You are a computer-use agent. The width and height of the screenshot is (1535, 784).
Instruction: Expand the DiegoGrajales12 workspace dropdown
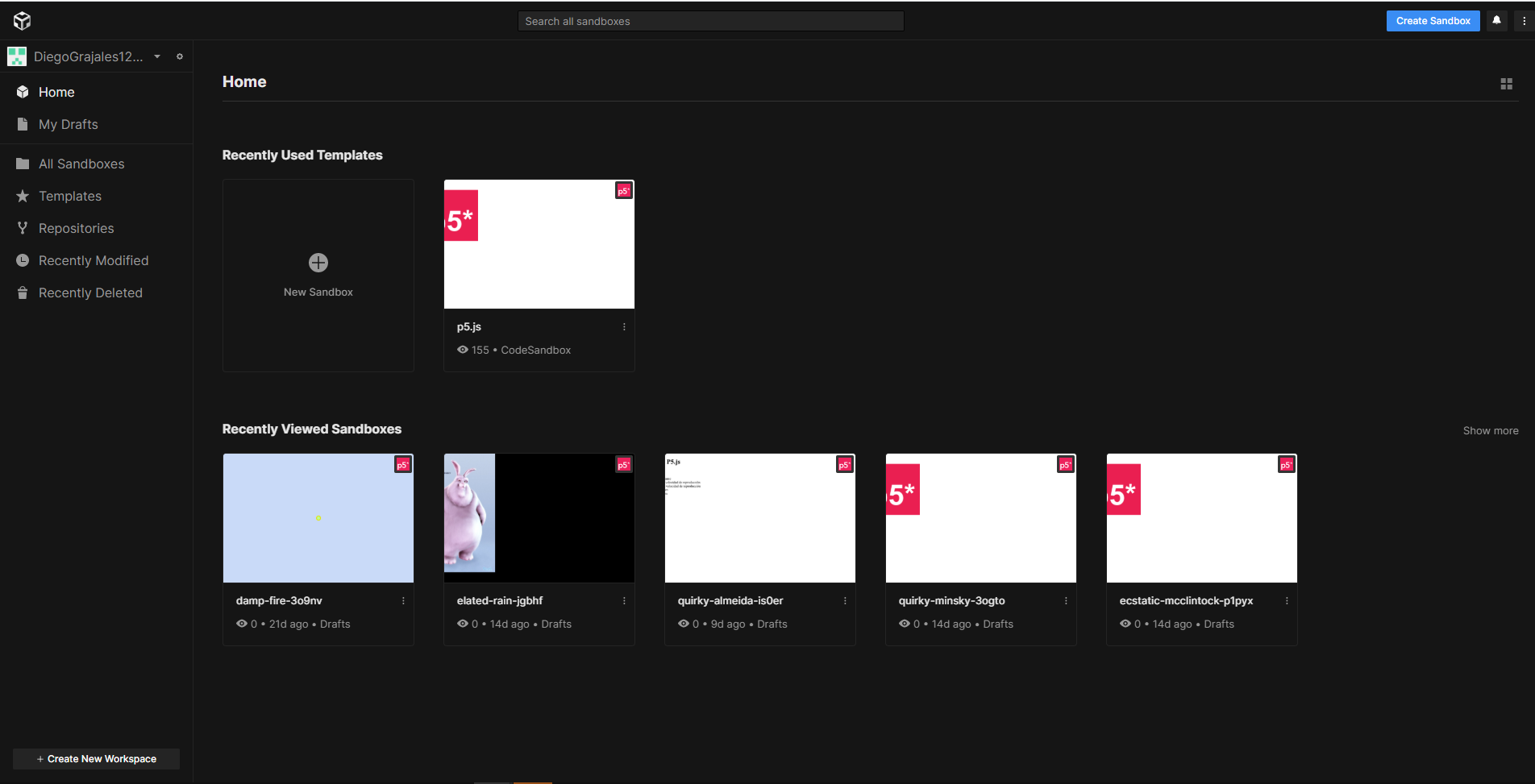tap(157, 56)
